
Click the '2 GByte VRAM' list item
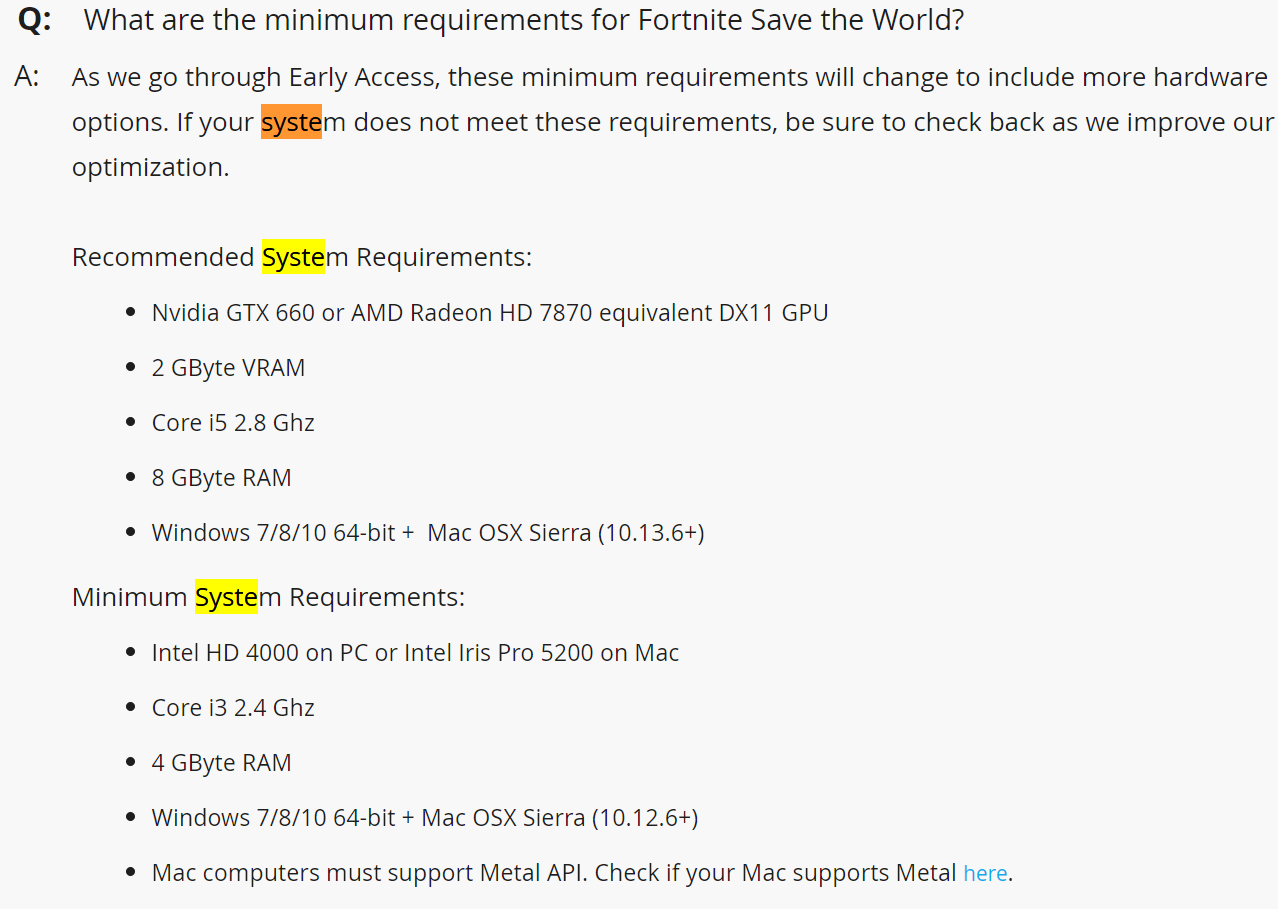point(228,367)
